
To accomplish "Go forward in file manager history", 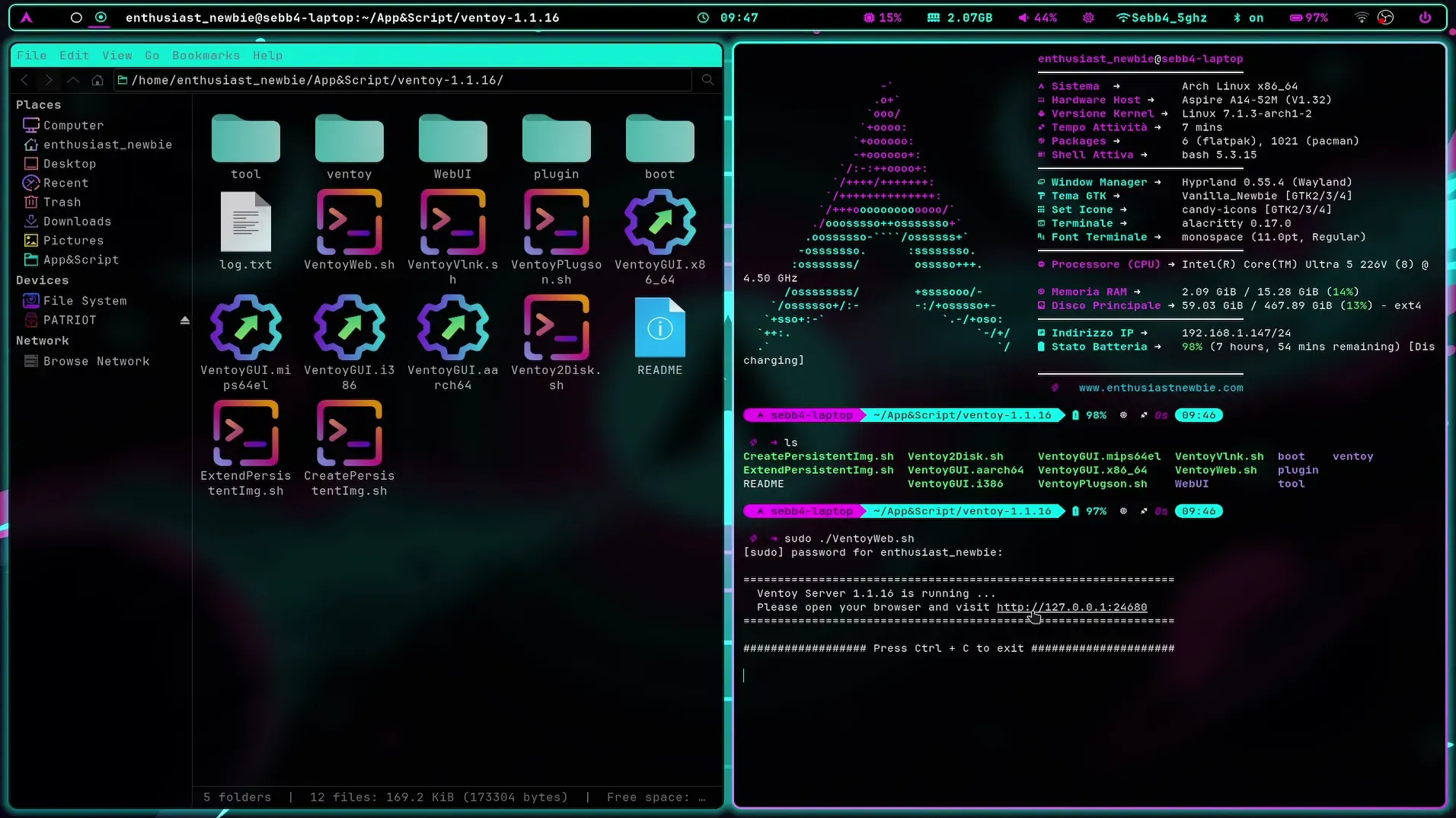I will pyautogui.click(x=49, y=80).
